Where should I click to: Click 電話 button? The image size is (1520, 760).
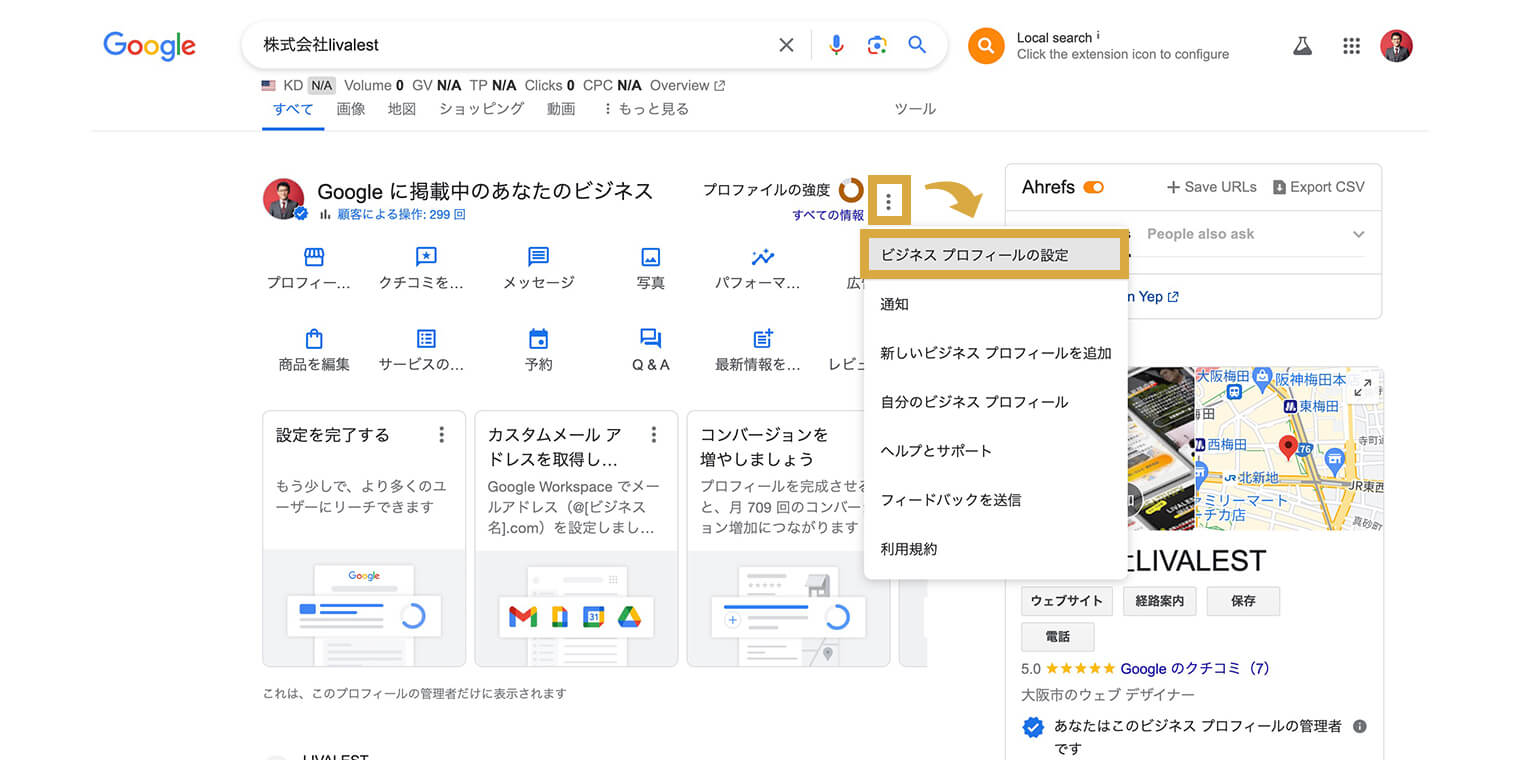coord(1057,637)
